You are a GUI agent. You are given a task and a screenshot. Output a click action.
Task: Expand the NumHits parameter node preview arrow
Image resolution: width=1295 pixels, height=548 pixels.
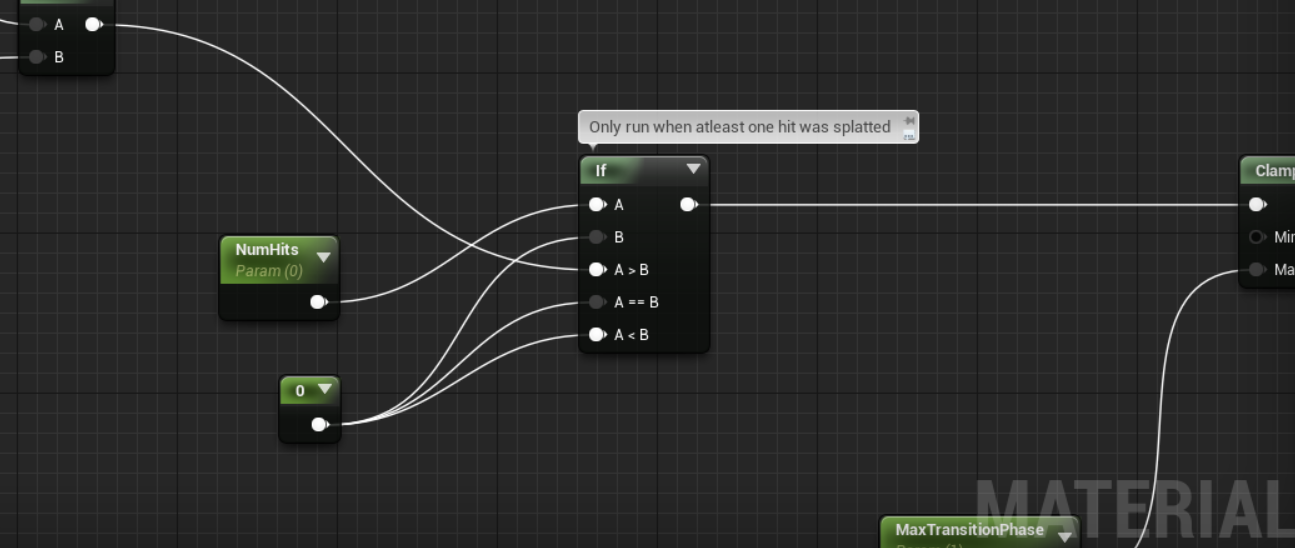pyautogui.click(x=323, y=257)
